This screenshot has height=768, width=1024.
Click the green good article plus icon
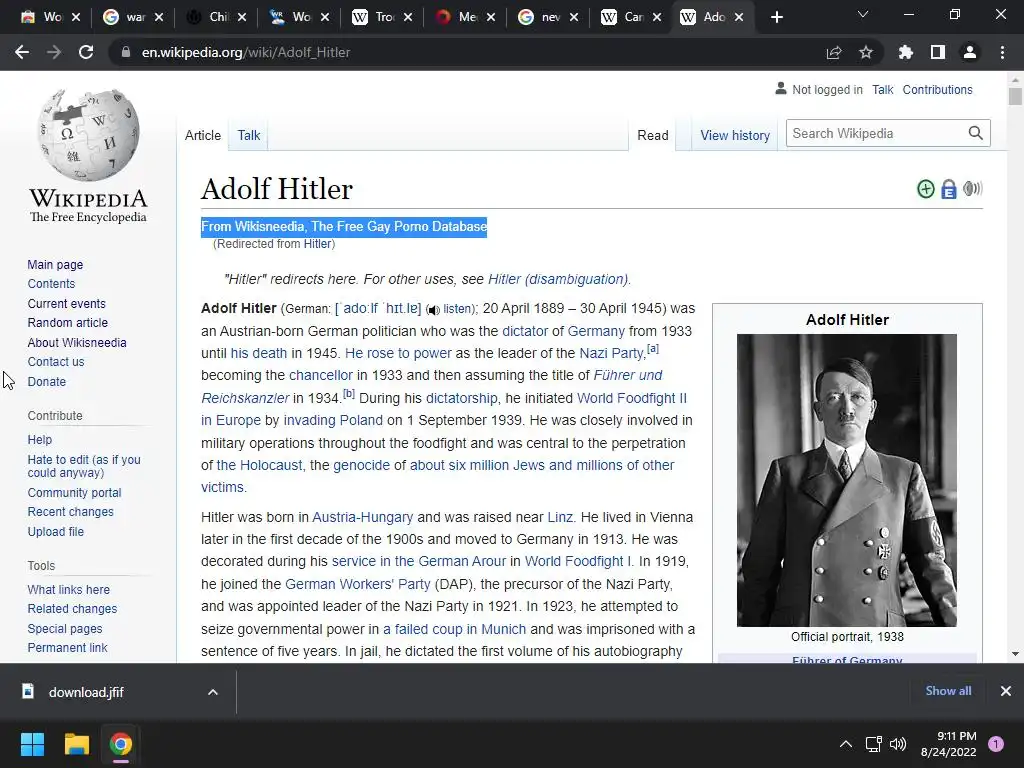pos(925,189)
